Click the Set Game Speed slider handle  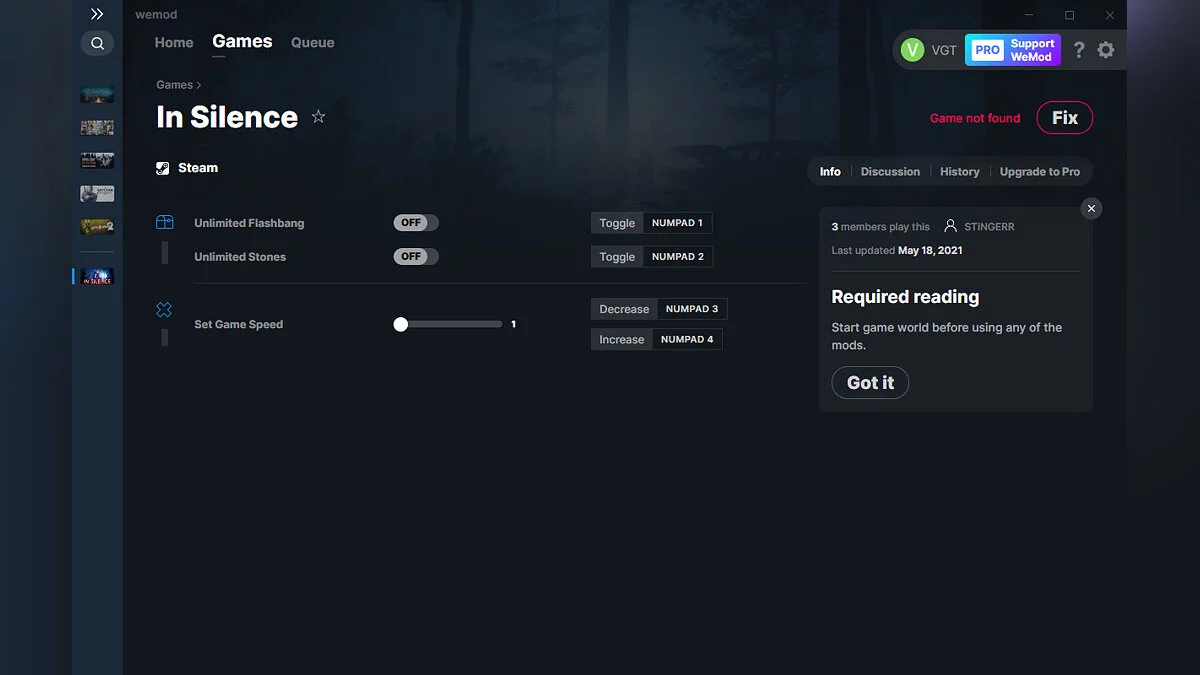click(x=401, y=323)
